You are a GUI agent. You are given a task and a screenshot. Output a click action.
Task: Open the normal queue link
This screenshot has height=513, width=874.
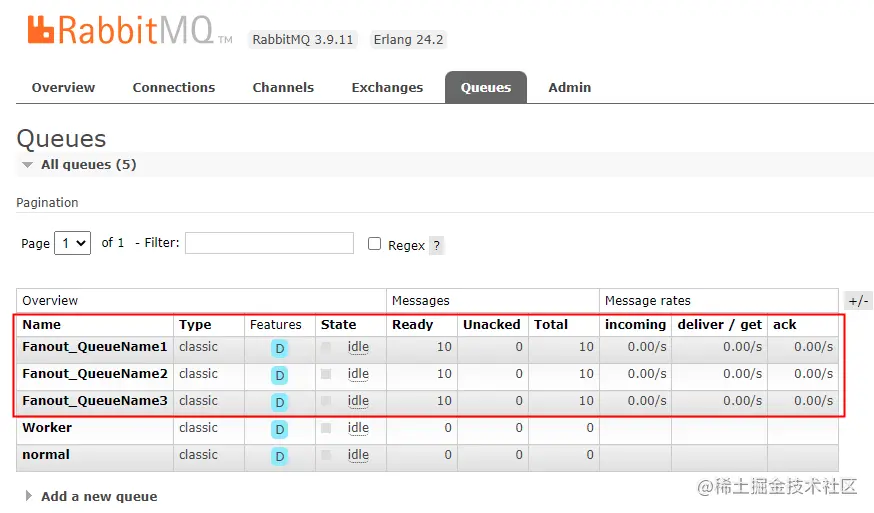46,454
